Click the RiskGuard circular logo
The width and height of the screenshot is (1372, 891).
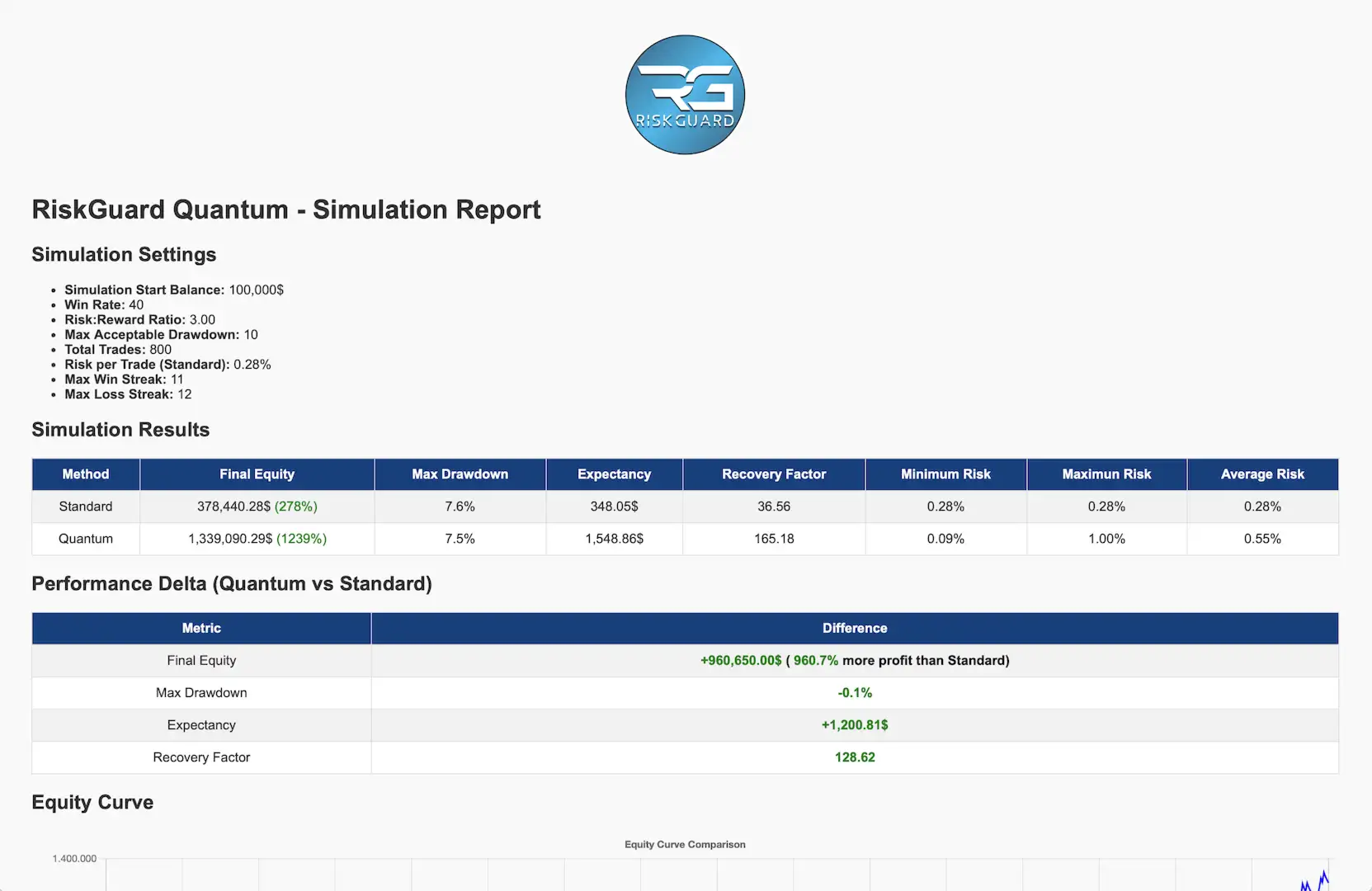[684, 95]
